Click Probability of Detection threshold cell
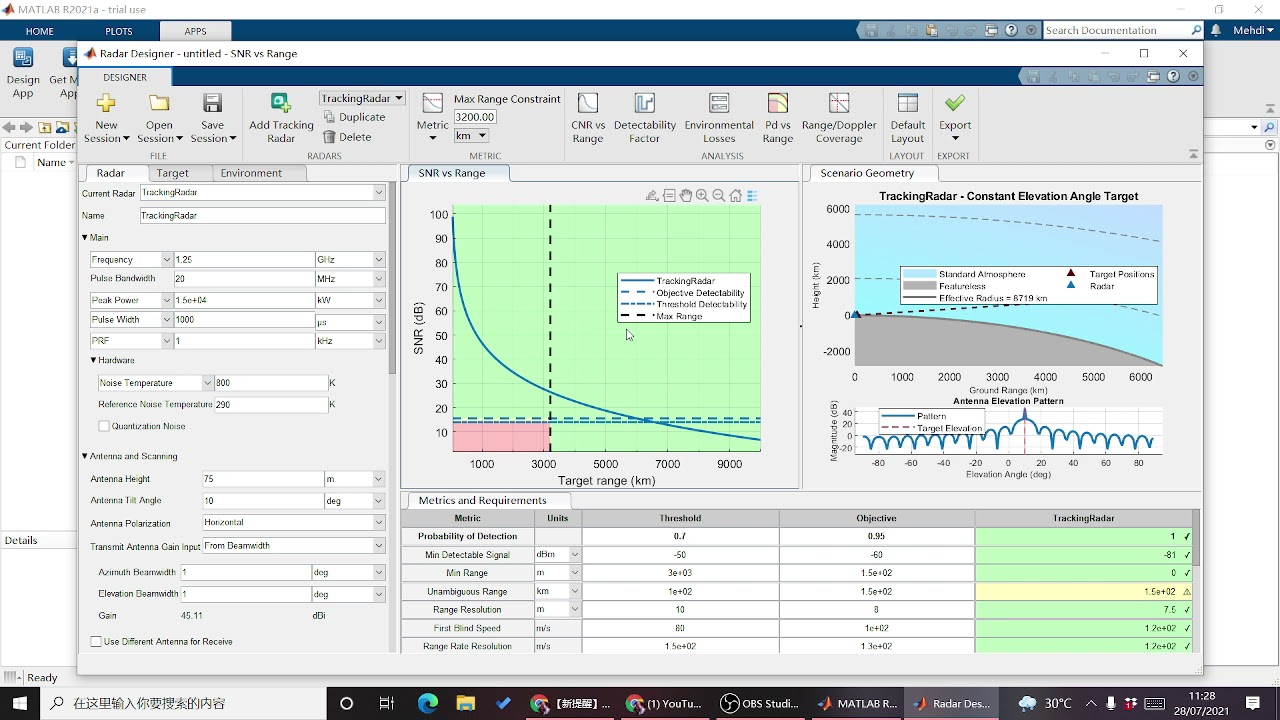Screen dimensions: 1280x720 pyautogui.click(x=680, y=537)
